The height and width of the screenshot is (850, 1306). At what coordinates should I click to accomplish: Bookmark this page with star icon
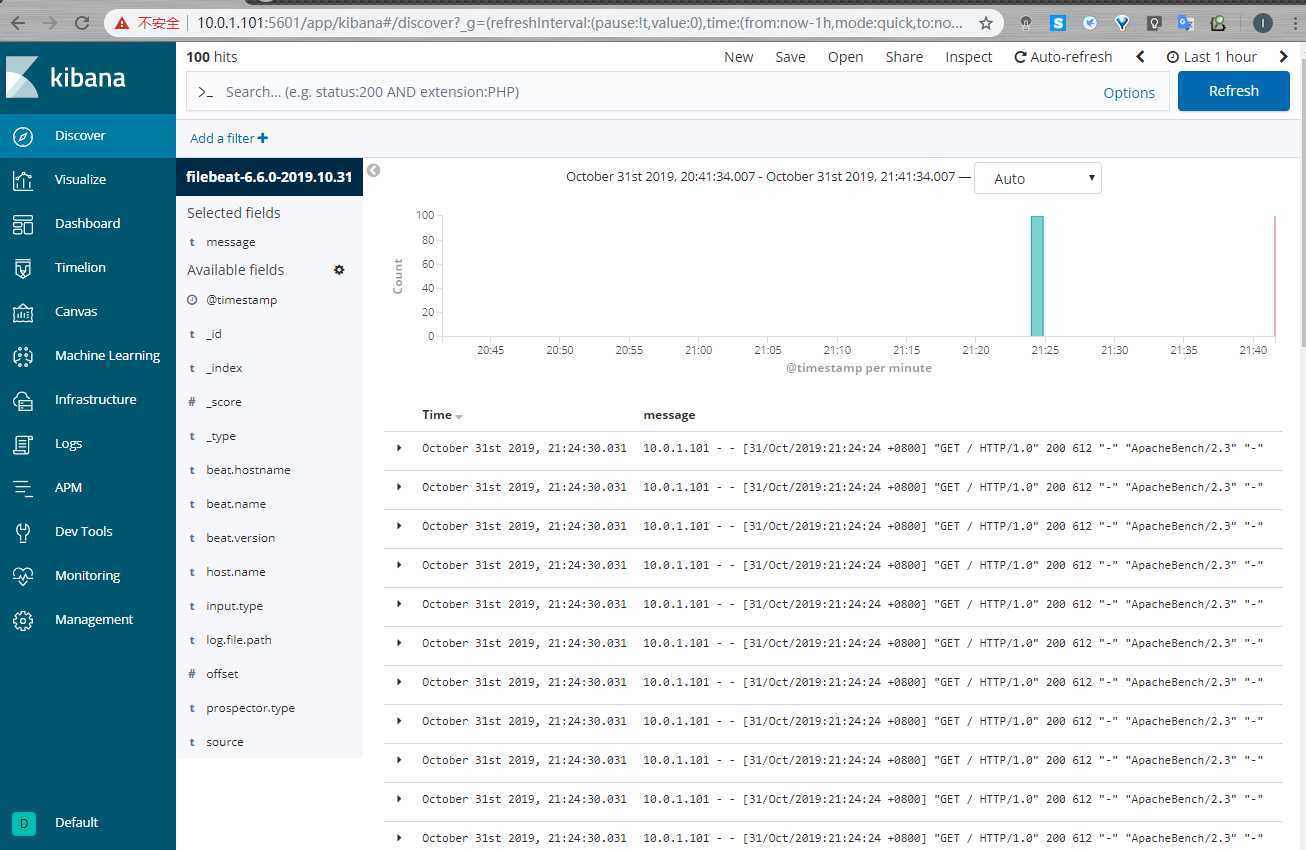click(x=986, y=22)
